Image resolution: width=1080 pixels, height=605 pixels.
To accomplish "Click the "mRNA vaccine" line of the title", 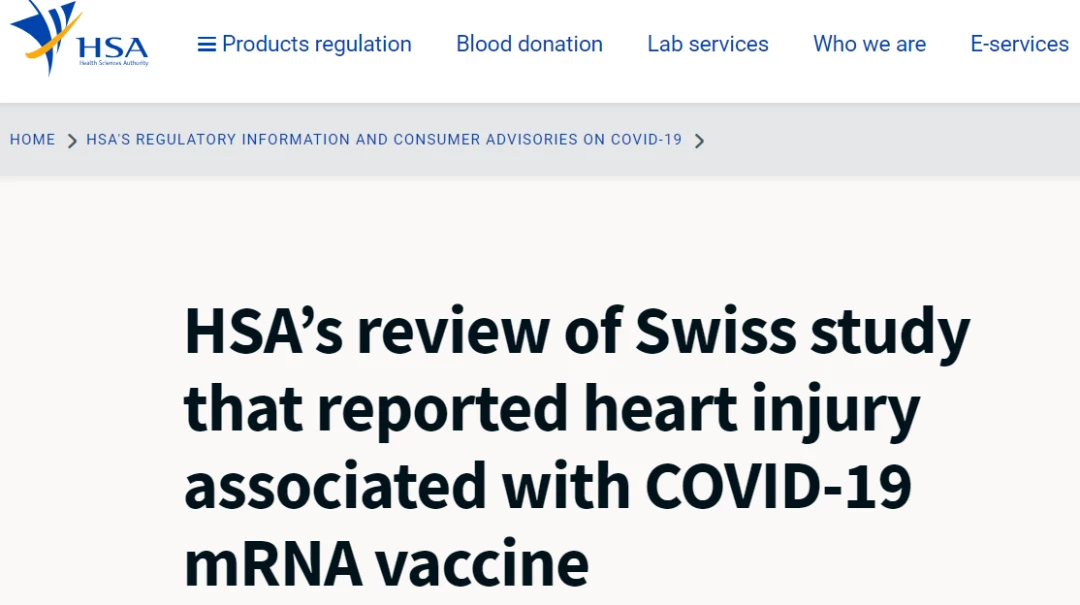I will point(386,564).
